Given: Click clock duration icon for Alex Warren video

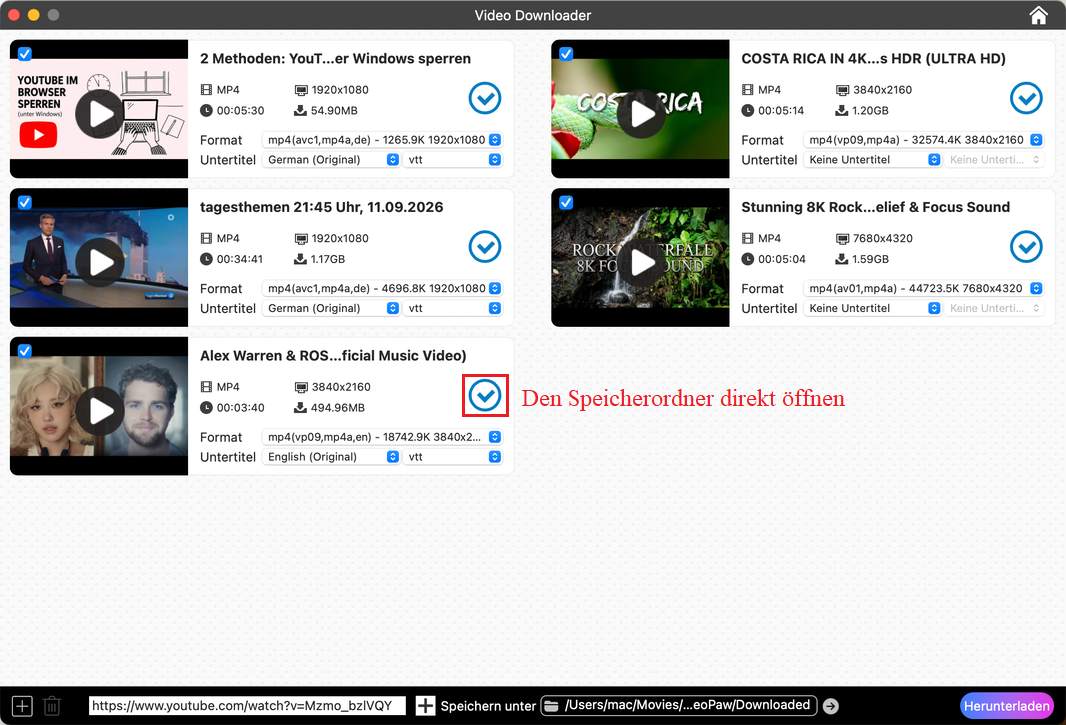Looking at the screenshot, I should pyautogui.click(x=206, y=408).
